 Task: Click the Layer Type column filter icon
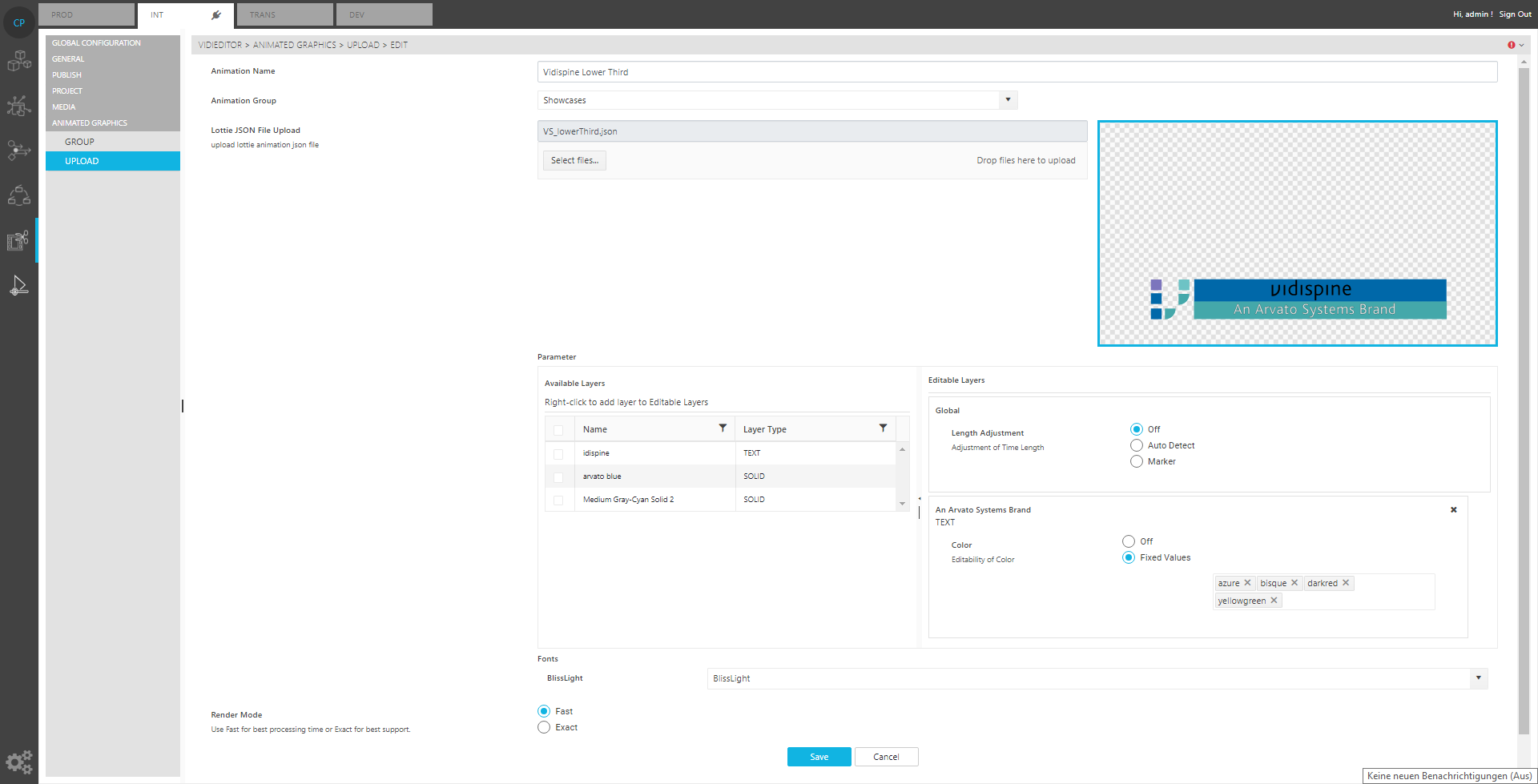(x=883, y=428)
